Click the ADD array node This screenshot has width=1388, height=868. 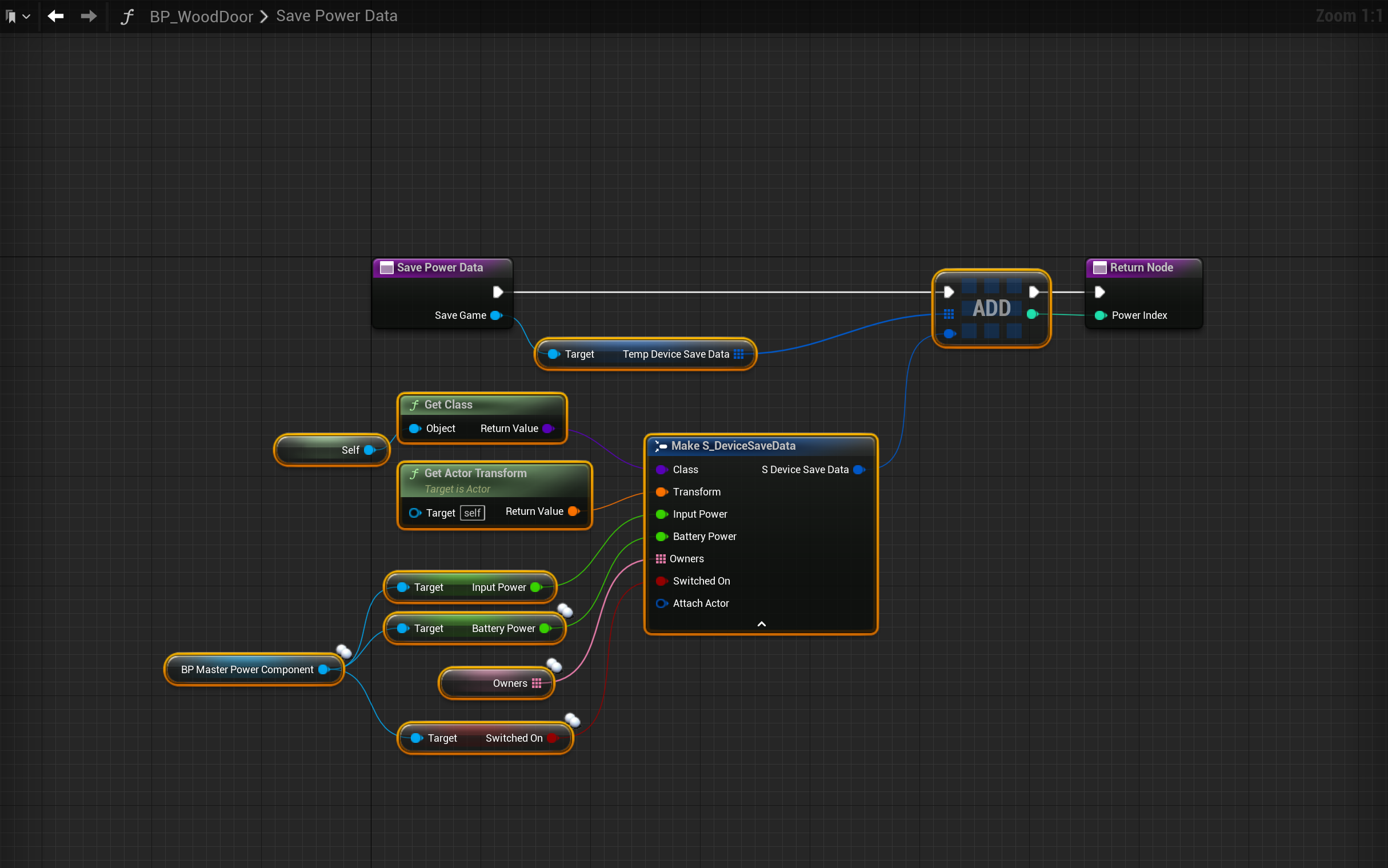tap(991, 308)
